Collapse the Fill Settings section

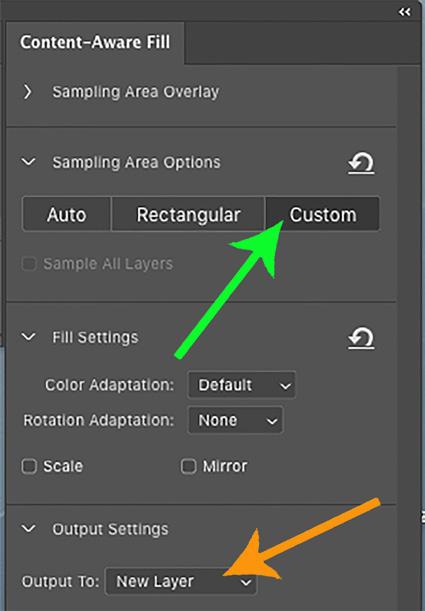29,337
